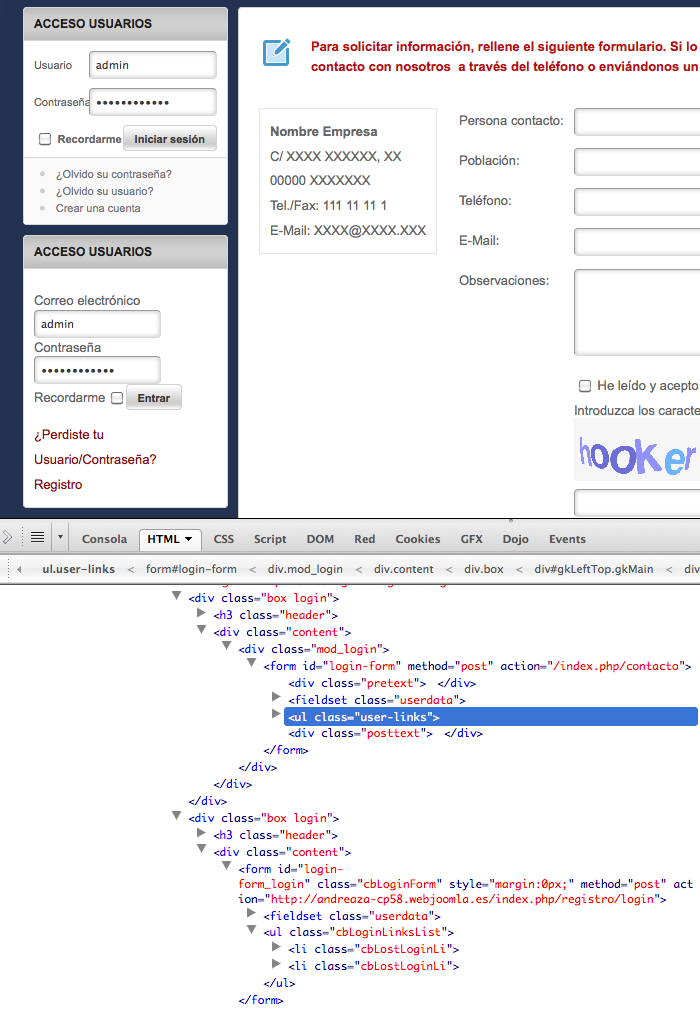Open the Cookies tab
This screenshot has width=700, height=1011.
click(418, 539)
